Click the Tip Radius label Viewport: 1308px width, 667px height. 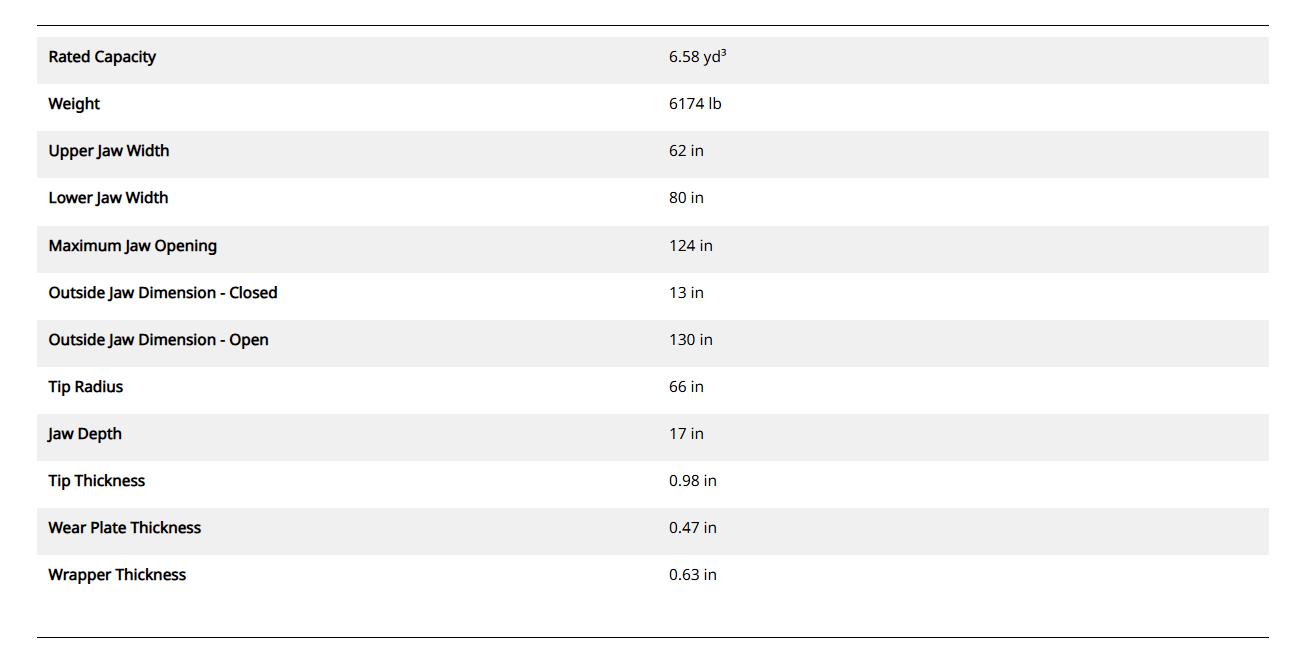pos(86,387)
